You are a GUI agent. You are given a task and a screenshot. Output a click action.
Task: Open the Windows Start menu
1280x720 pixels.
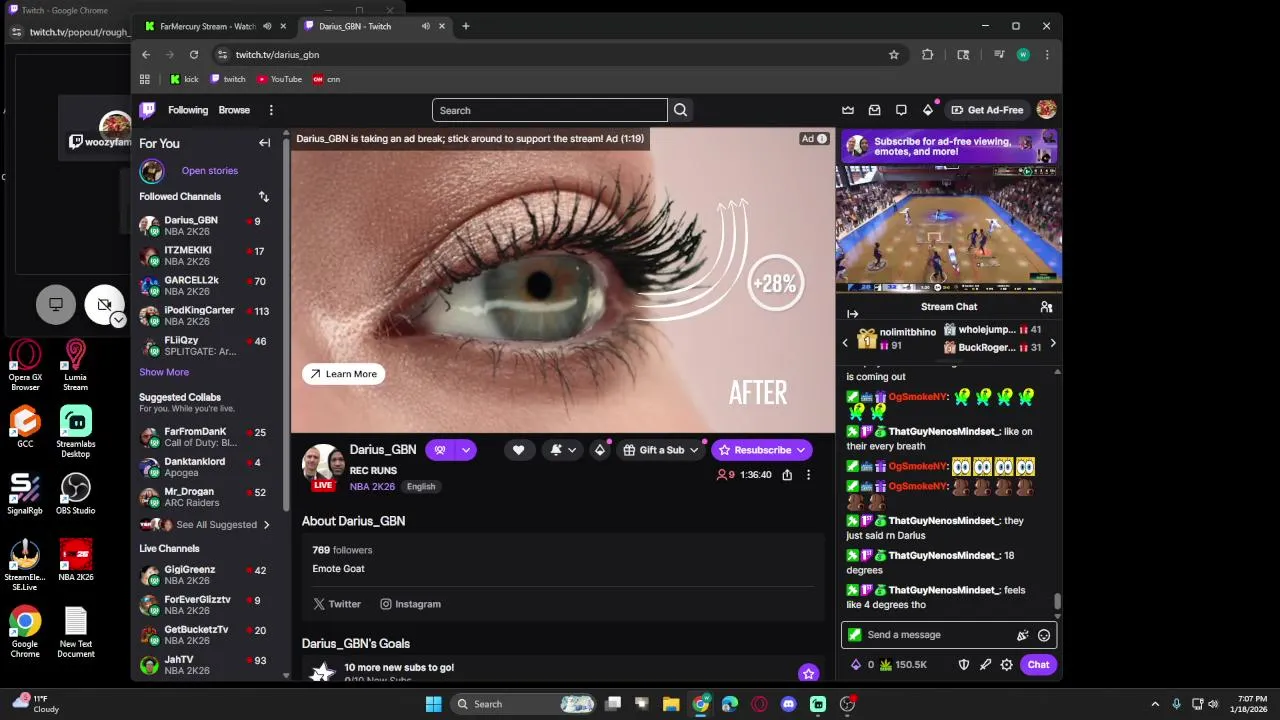tap(433, 704)
